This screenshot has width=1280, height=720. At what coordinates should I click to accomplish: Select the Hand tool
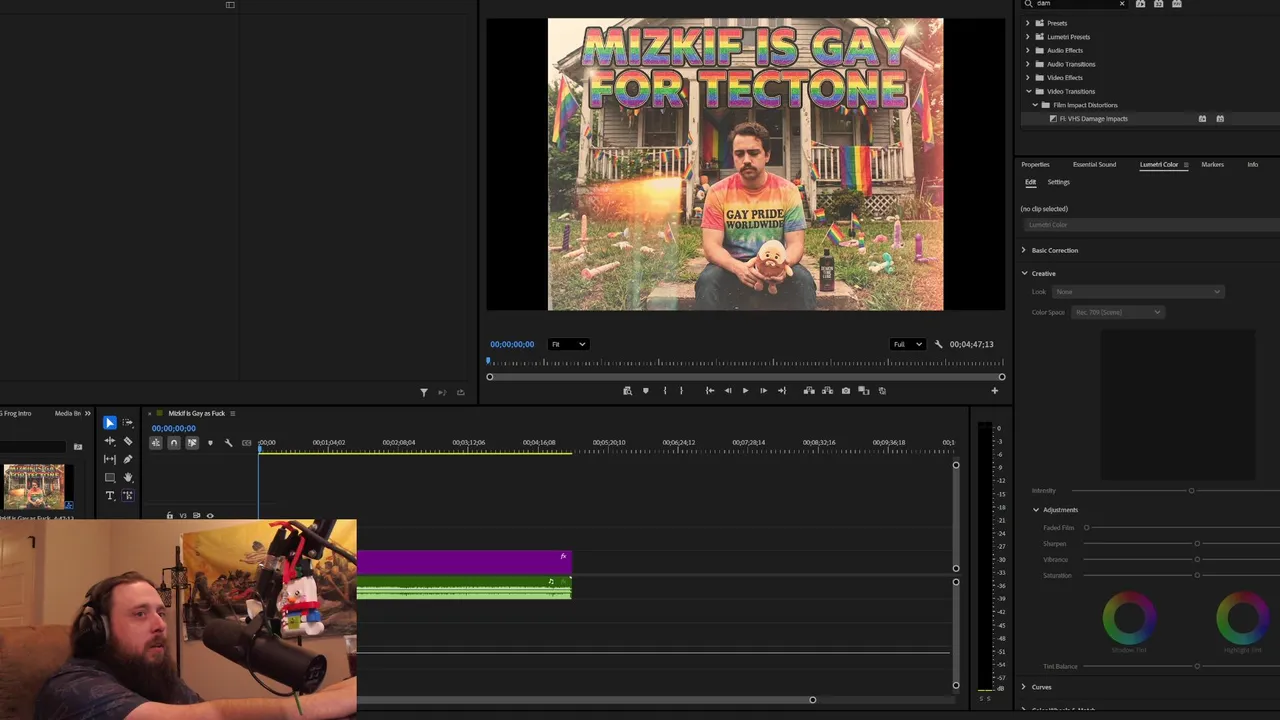(128, 477)
